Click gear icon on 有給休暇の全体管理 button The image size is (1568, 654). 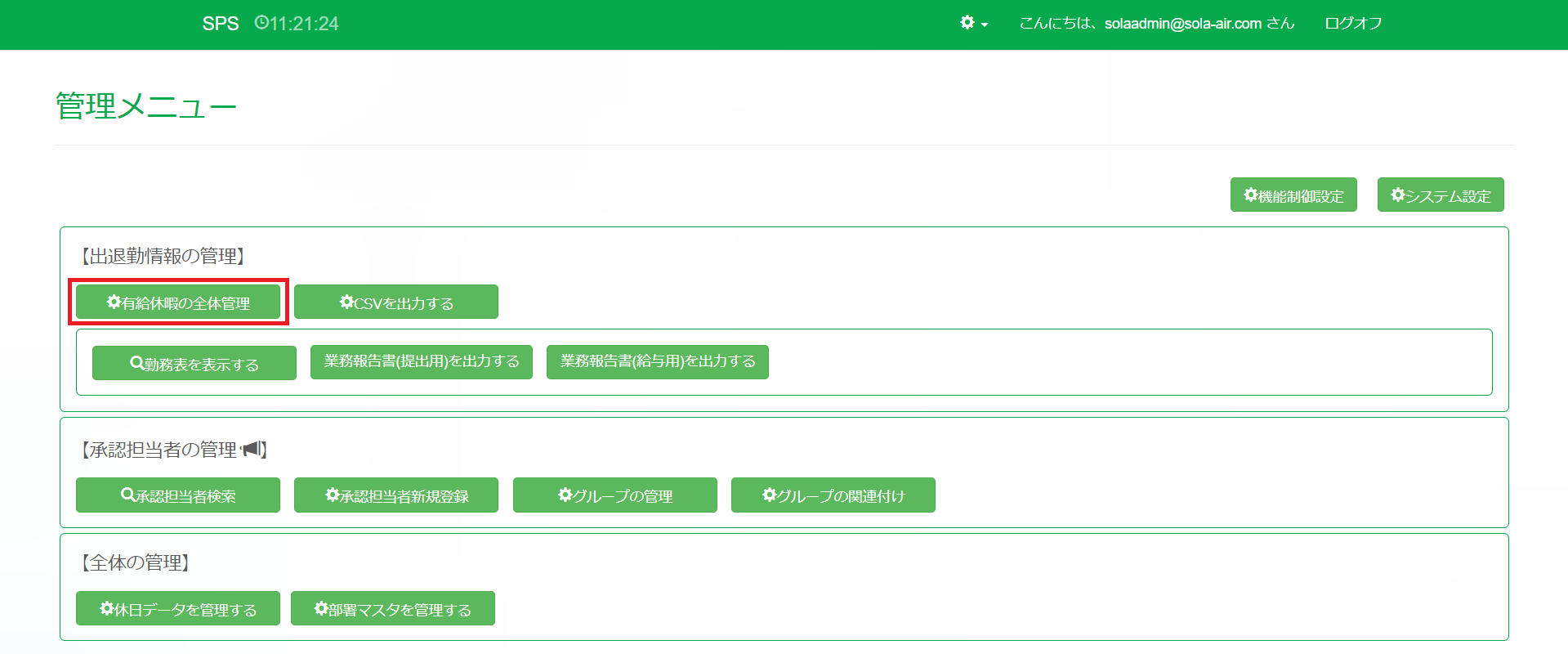[114, 302]
